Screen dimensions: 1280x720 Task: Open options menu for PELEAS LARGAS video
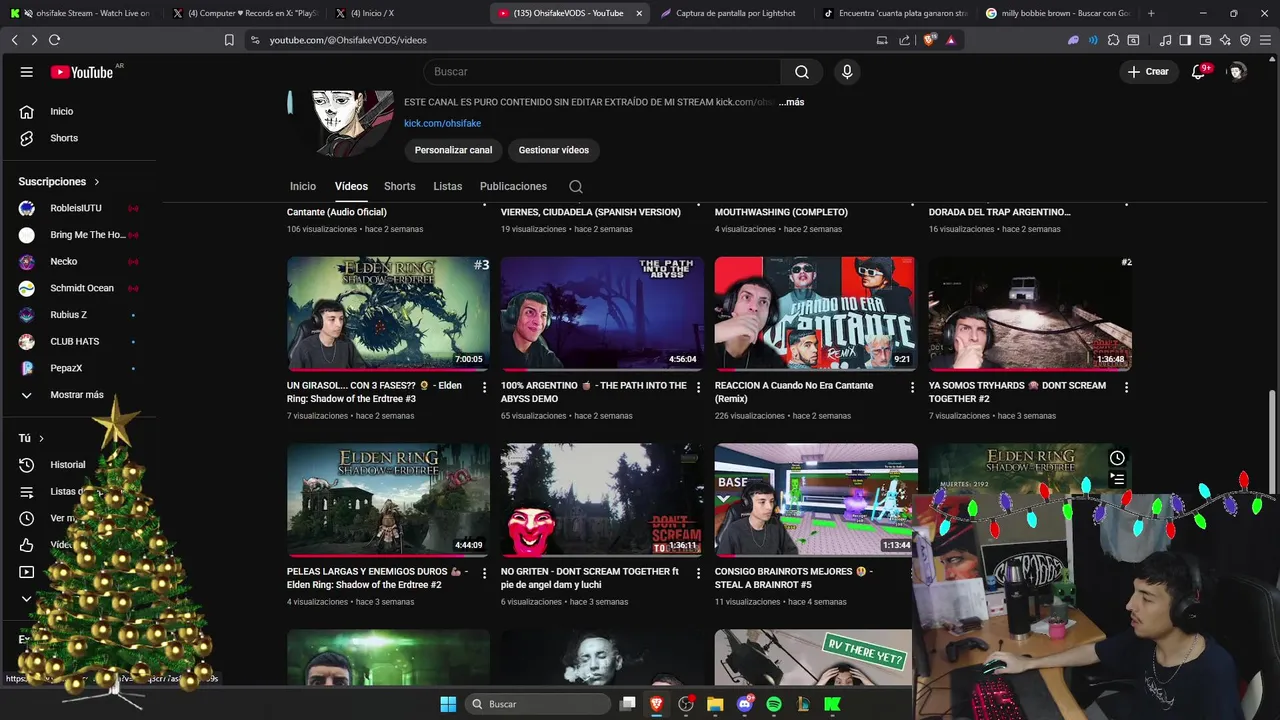(x=485, y=573)
